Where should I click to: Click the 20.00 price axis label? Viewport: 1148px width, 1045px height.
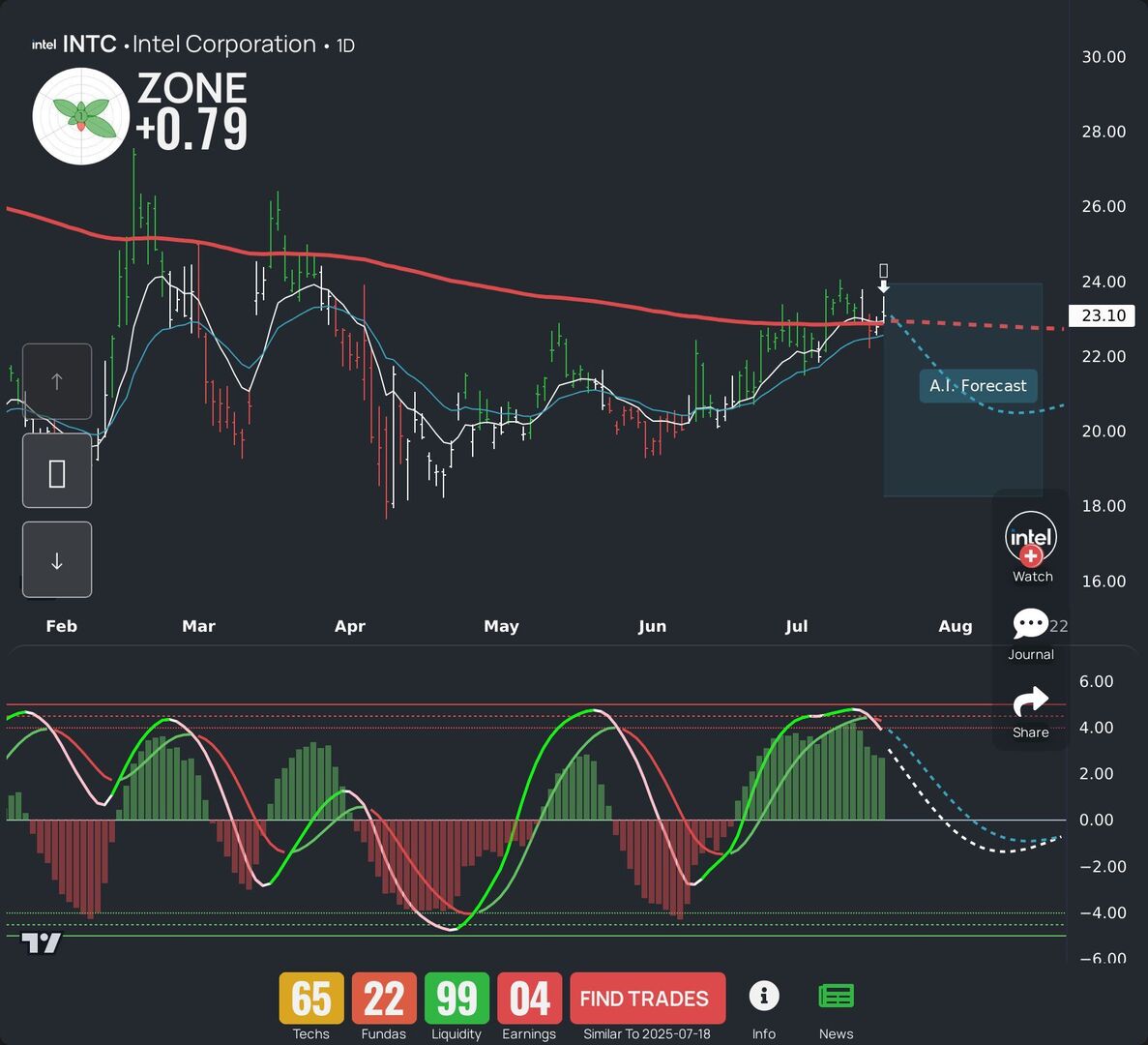1104,432
